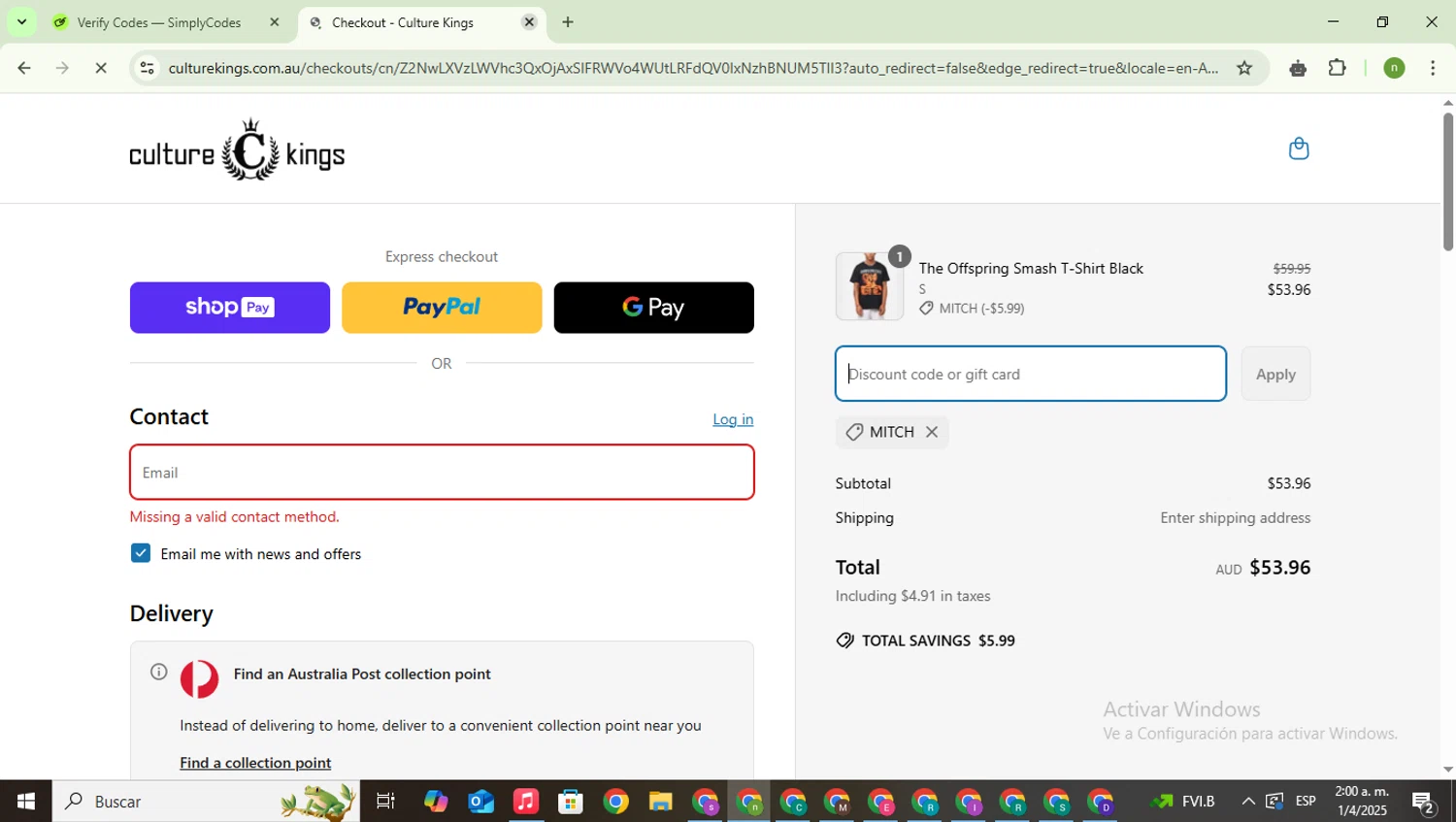The width and height of the screenshot is (1456, 822).
Task: Close the Checkout - Culture Kings tab
Action: tap(529, 22)
